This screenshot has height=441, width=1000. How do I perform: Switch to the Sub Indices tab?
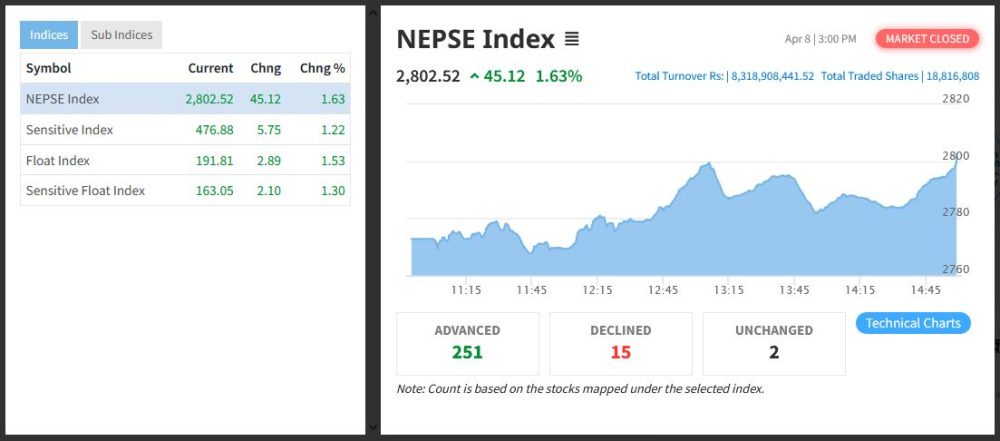tap(121, 35)
